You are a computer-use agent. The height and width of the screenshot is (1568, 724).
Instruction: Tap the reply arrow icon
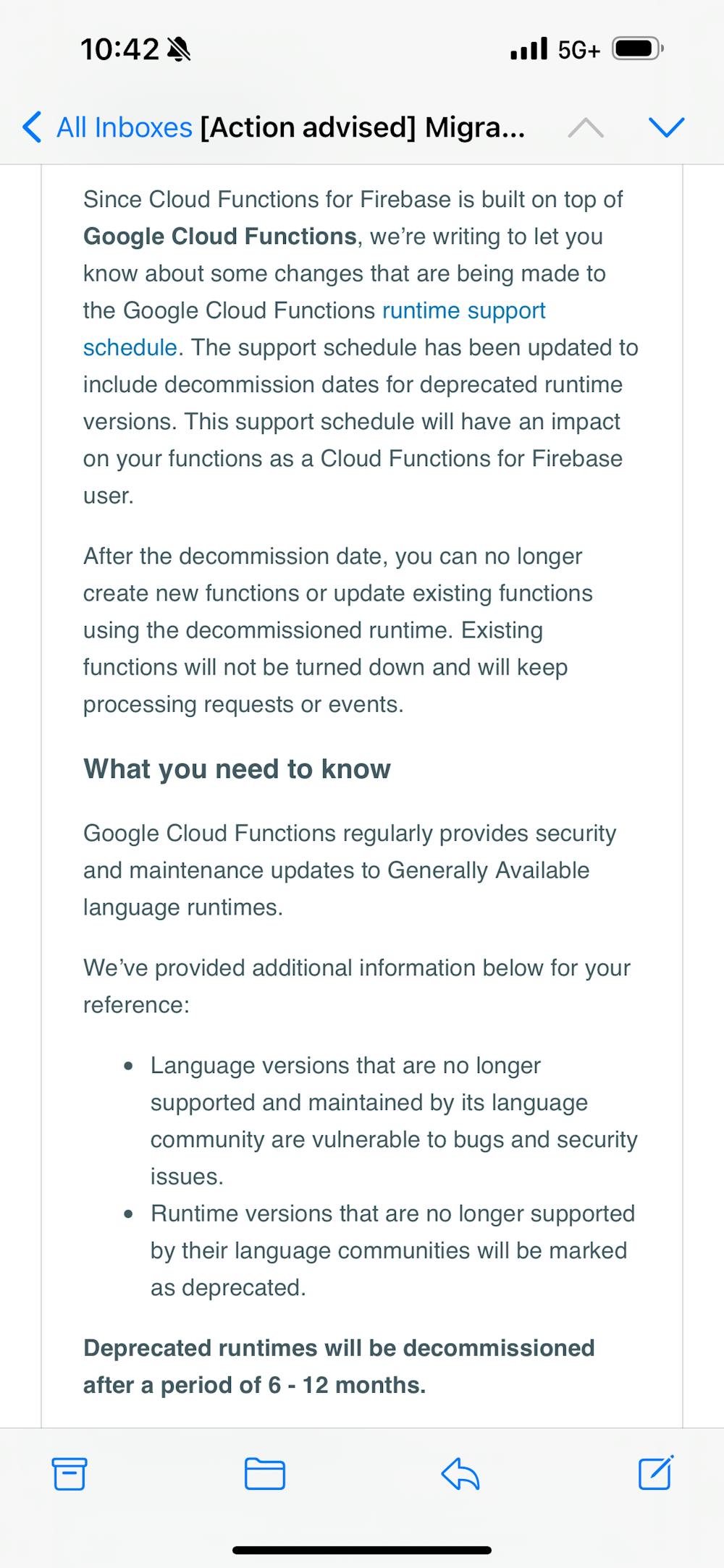[460, 1473]
